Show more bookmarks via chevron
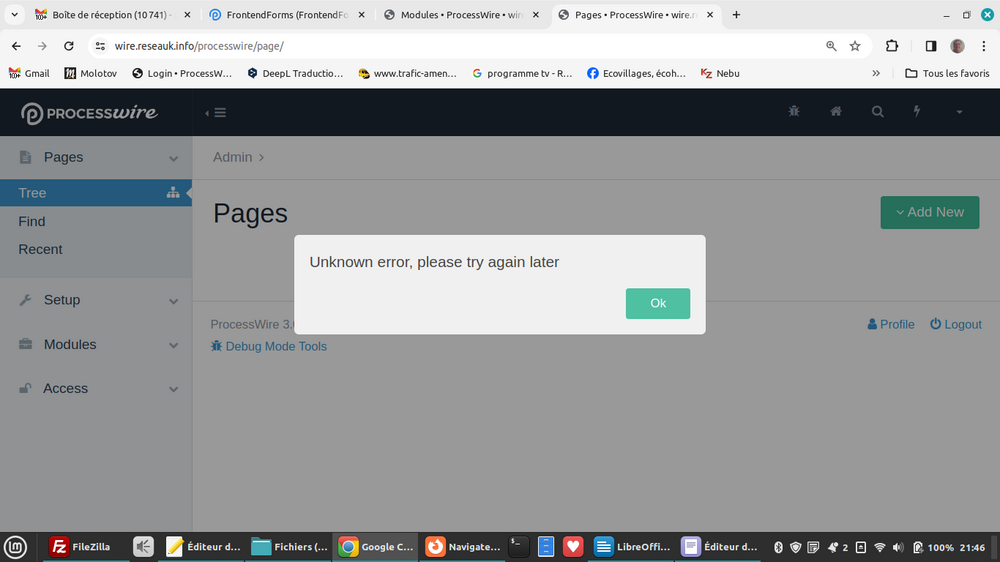1000x562 pixels. tap(876, 73)
